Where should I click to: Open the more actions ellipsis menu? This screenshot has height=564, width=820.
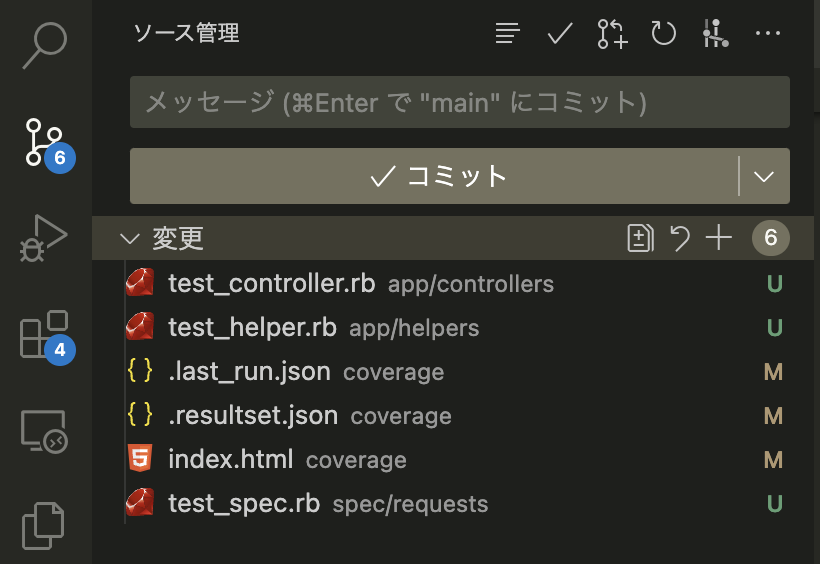pos(768,33)
